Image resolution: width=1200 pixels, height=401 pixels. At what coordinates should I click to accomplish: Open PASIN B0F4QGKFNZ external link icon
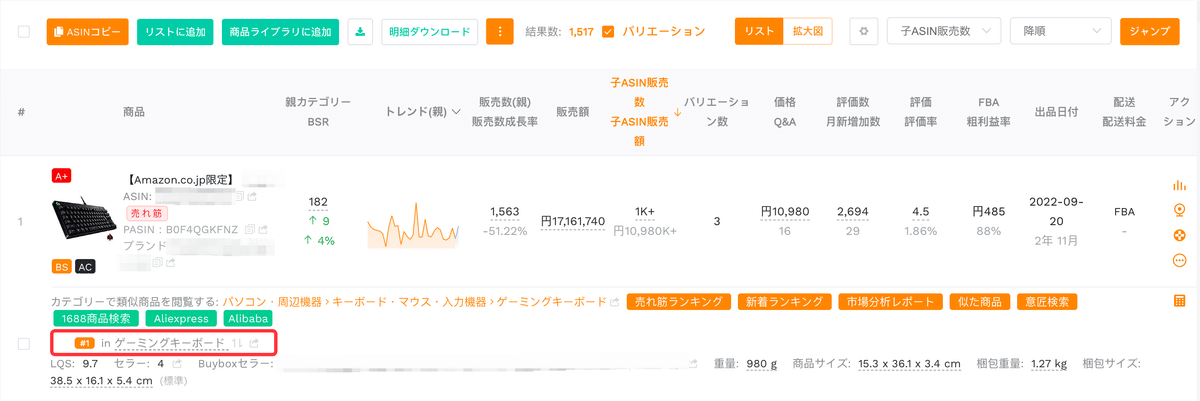coord(263,229)
